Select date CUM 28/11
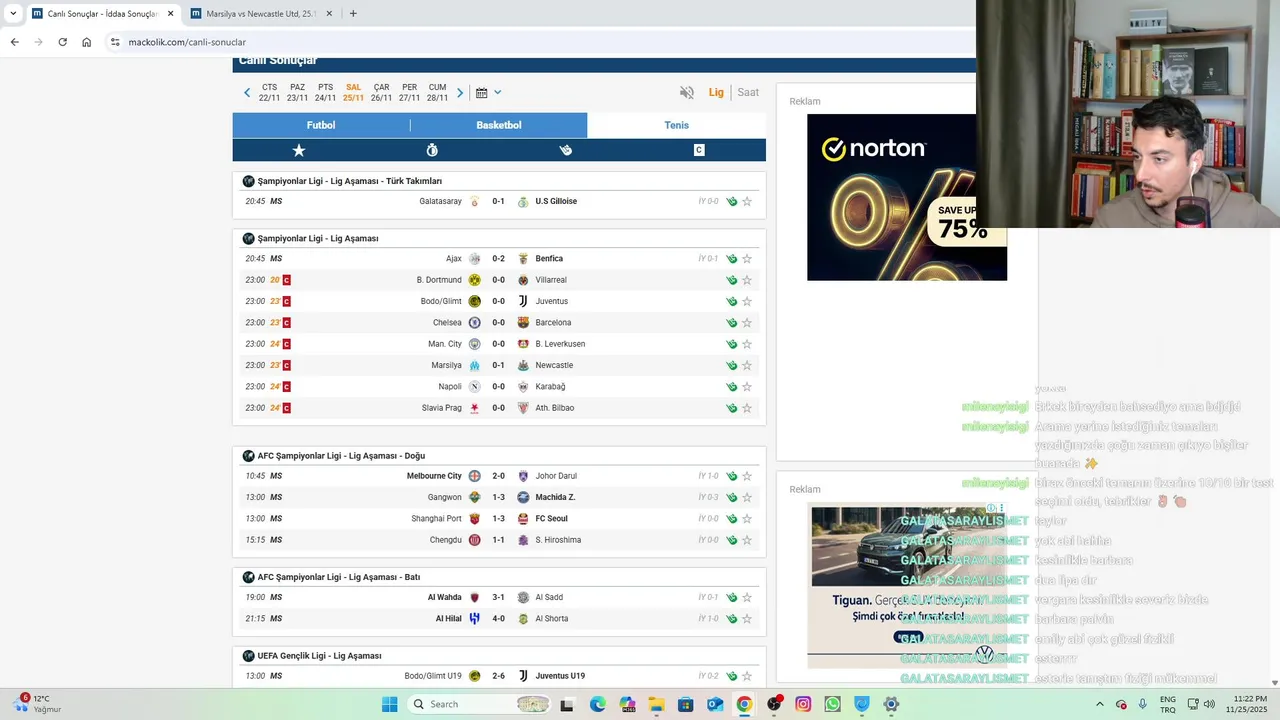1280x720 pixels. click(x=438, y=92)
